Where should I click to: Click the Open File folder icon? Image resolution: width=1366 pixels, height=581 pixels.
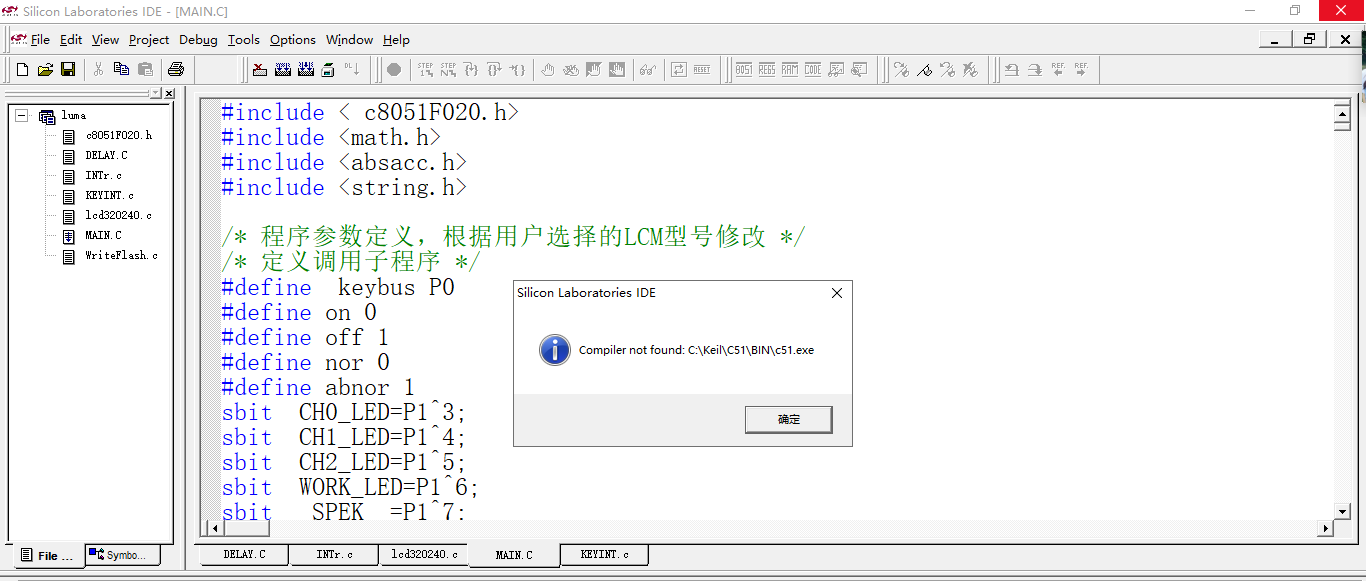[45, 70]
